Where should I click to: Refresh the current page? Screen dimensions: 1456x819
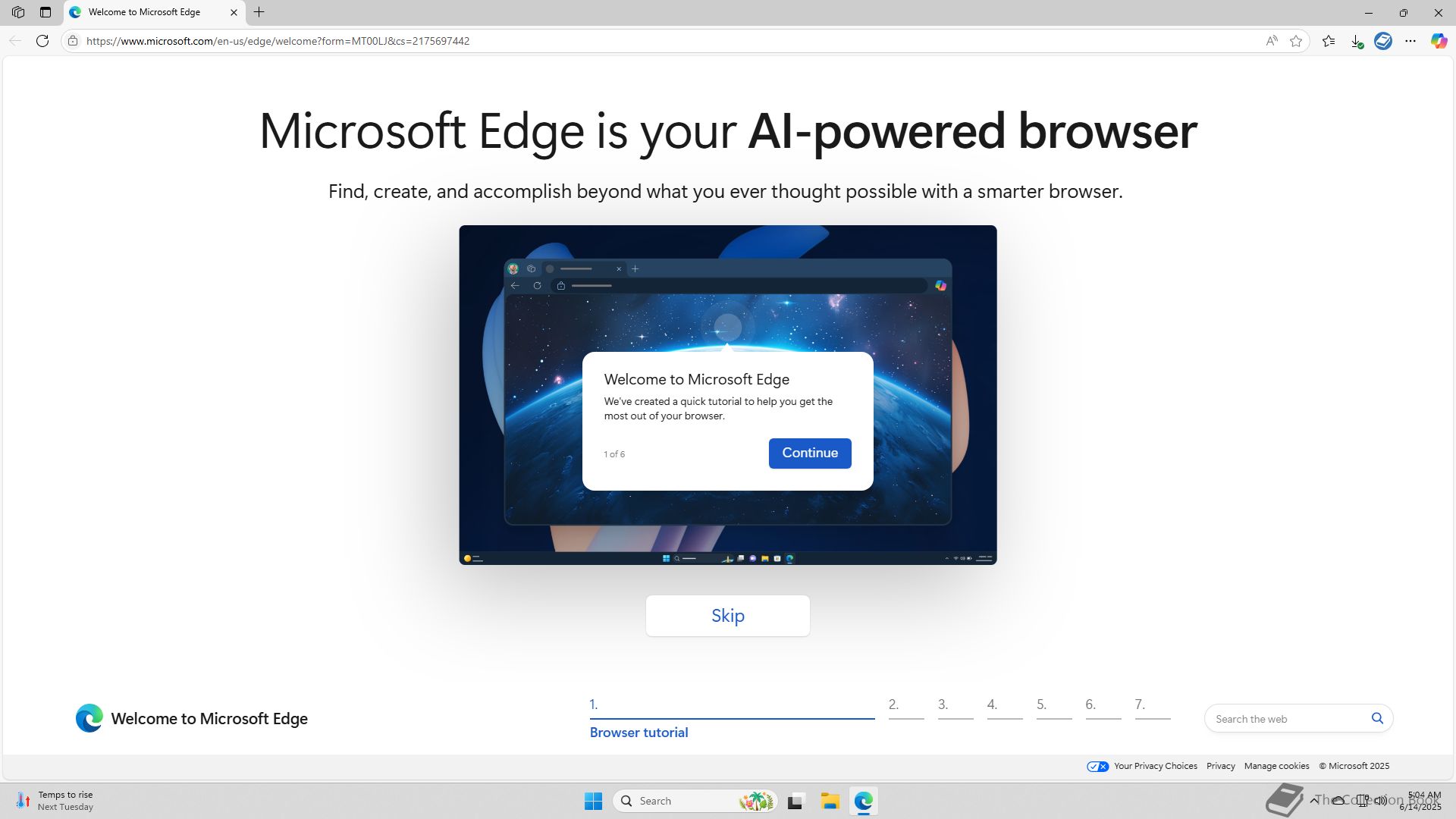(42, 41)
